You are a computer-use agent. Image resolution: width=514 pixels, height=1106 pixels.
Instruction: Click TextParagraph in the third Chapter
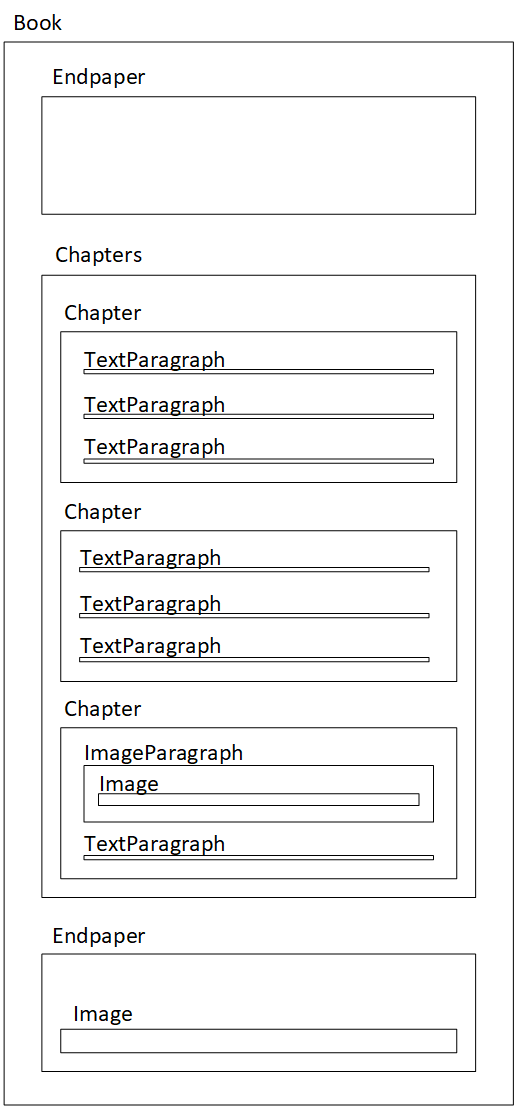(x=154, y=844)
